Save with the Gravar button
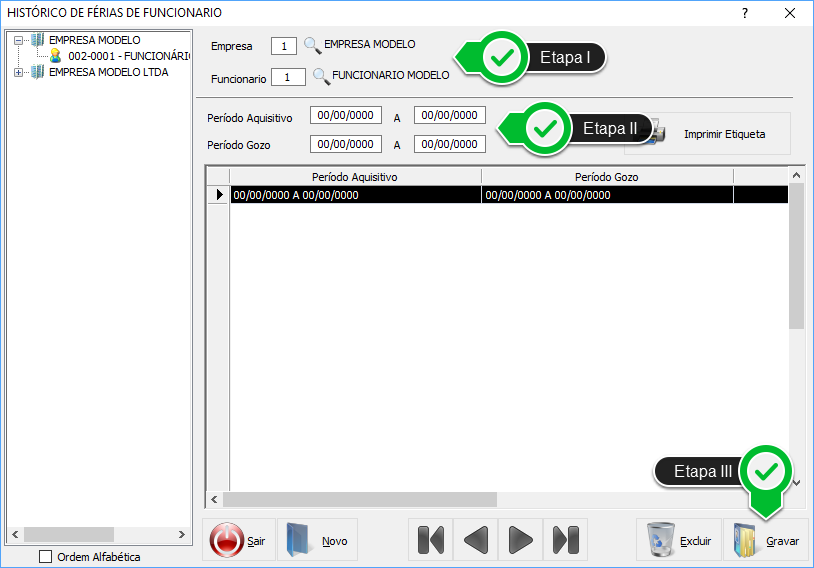Image resolution: width=814 pixels, height=568 pixels. tap(767, 540)
